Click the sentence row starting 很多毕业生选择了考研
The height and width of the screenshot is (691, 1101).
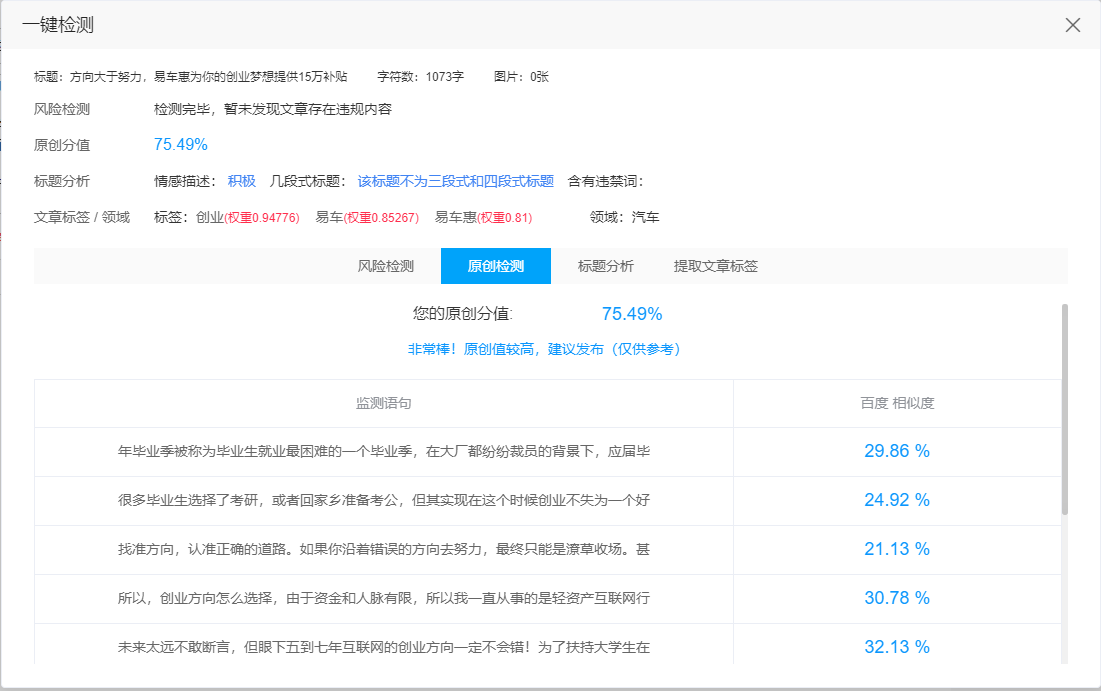coord(383,501)
